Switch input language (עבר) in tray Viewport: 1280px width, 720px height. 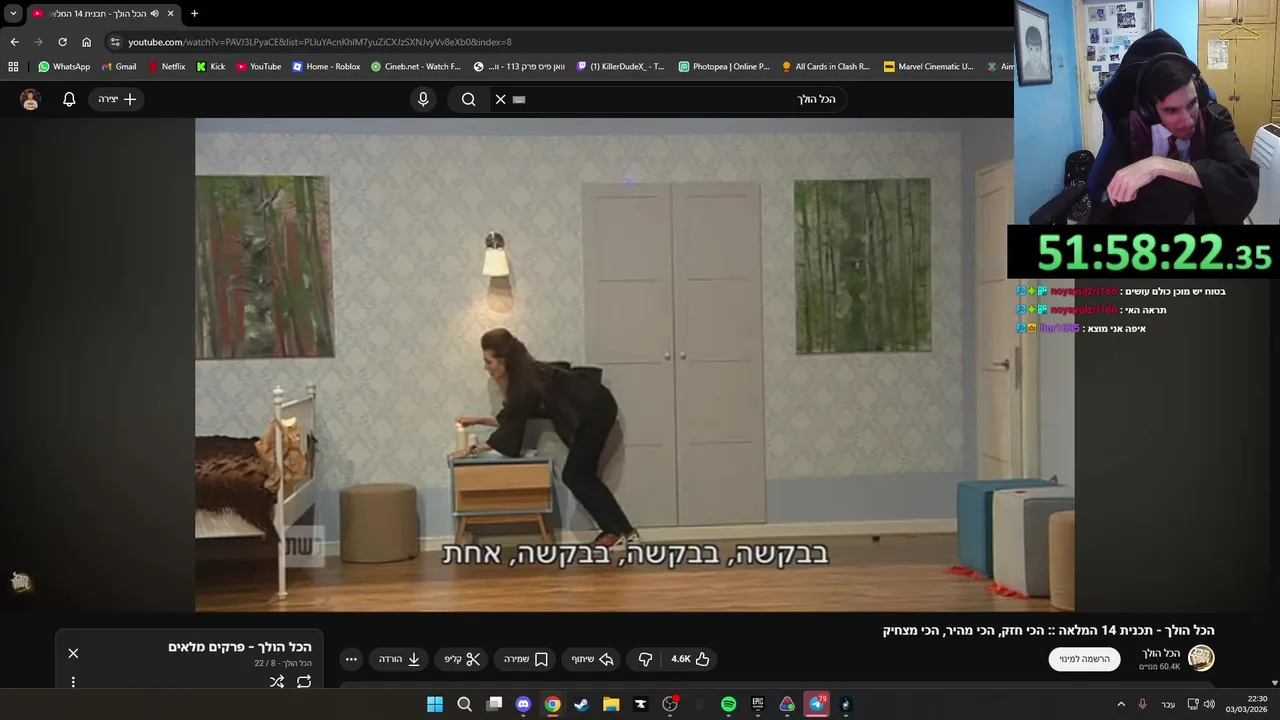coord(1168,704)
